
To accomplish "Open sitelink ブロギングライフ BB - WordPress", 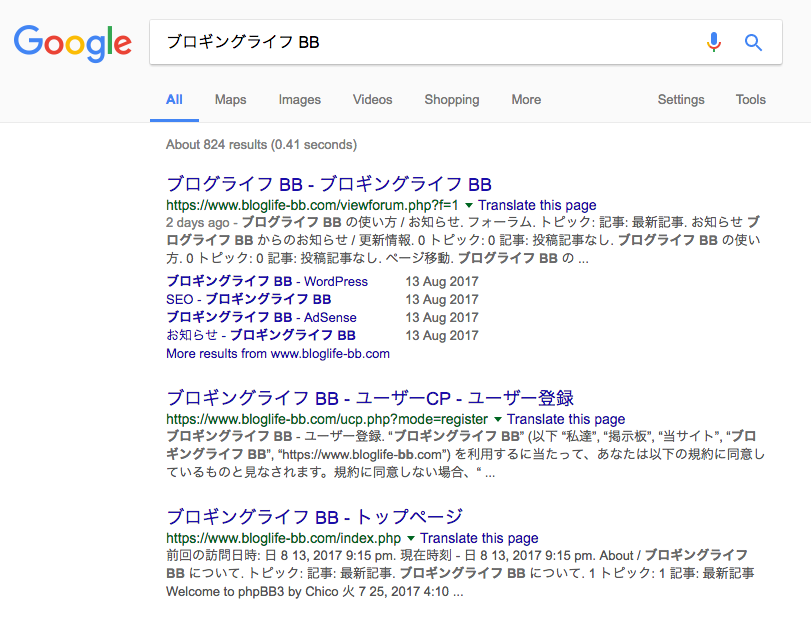I will pos(267,281).
